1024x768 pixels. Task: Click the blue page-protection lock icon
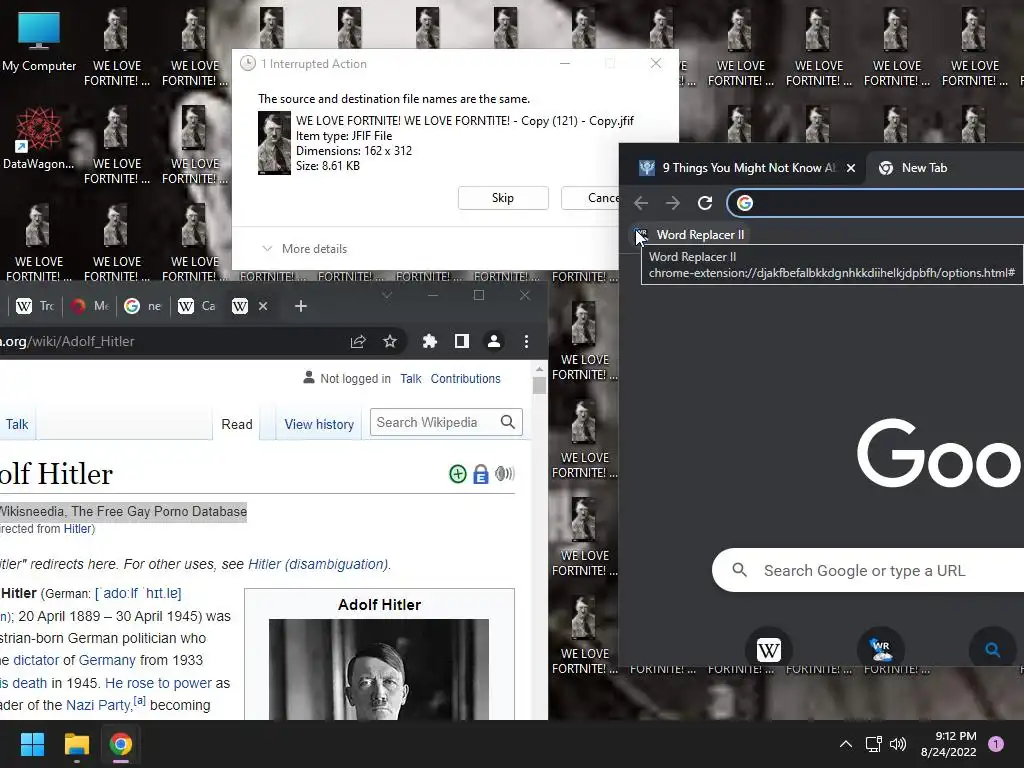point(481,474)
